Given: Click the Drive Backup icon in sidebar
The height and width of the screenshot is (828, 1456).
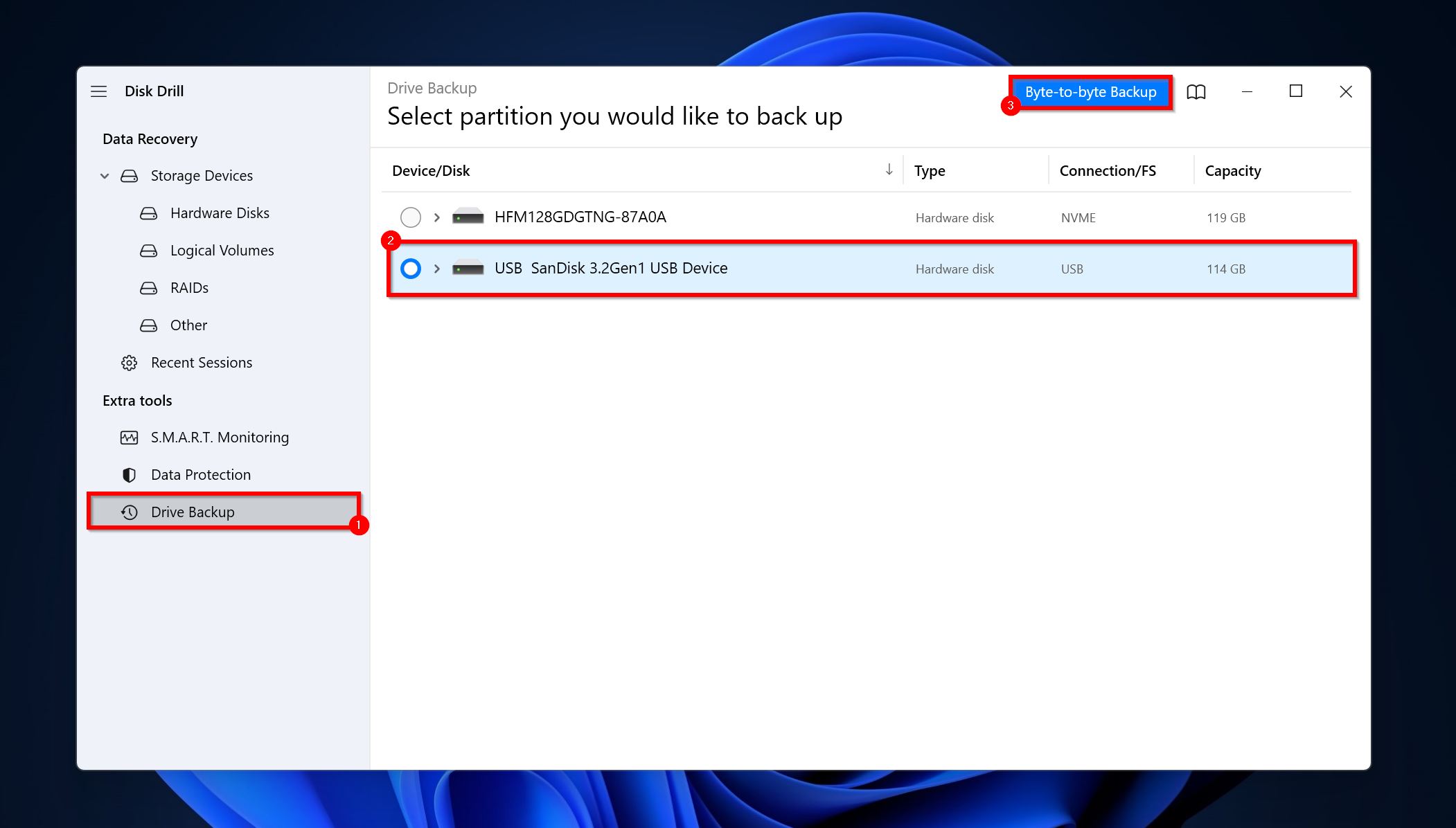Looking at the screenshot, I should tap(128, 512).
